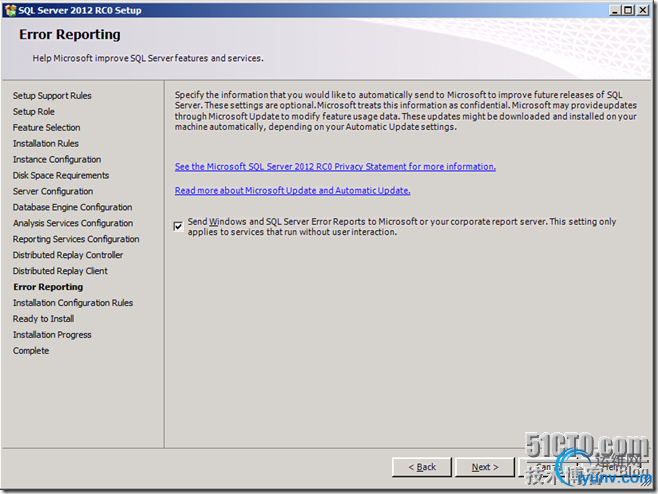The width and height of the screenshot is (658, 494).
Task: Click the Error Reporting page heading
Action: coord(70,34)
